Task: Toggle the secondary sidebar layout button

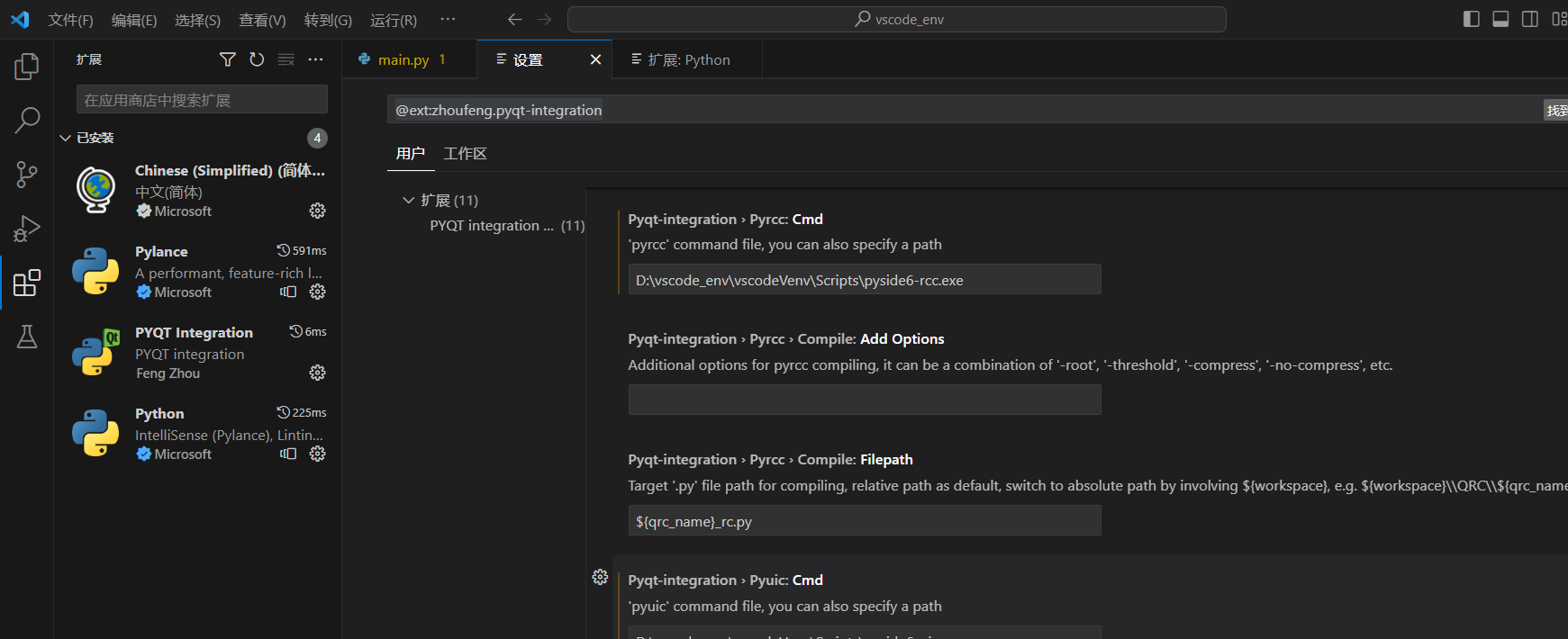Action: (1529, 19)
